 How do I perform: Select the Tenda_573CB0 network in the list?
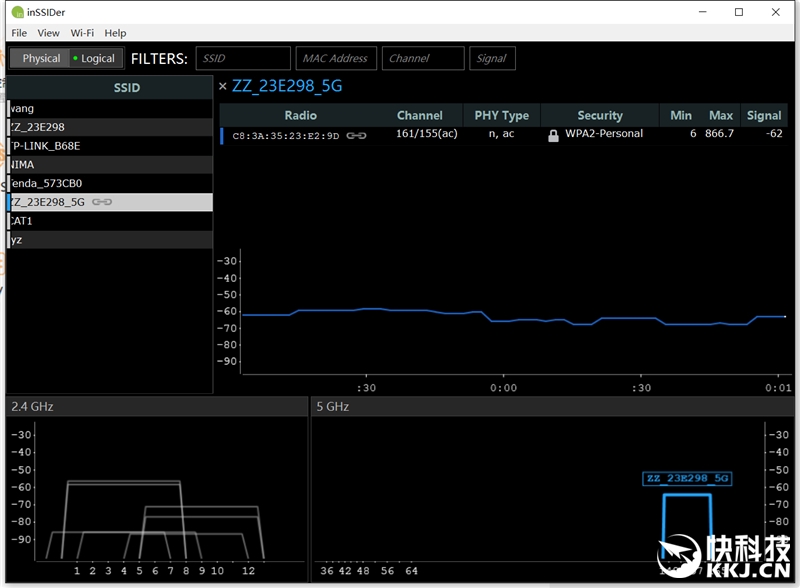click(x=60, y=183)
